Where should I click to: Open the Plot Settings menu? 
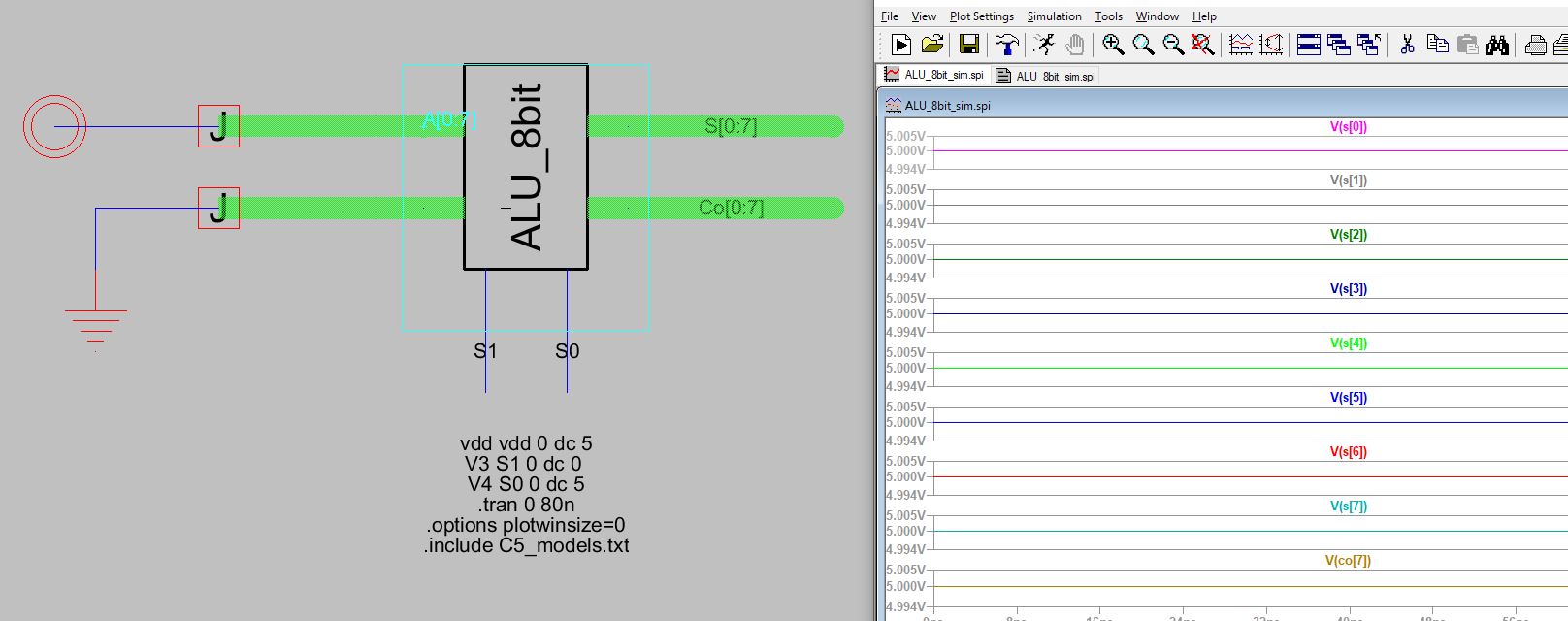[x=981, y=16]
